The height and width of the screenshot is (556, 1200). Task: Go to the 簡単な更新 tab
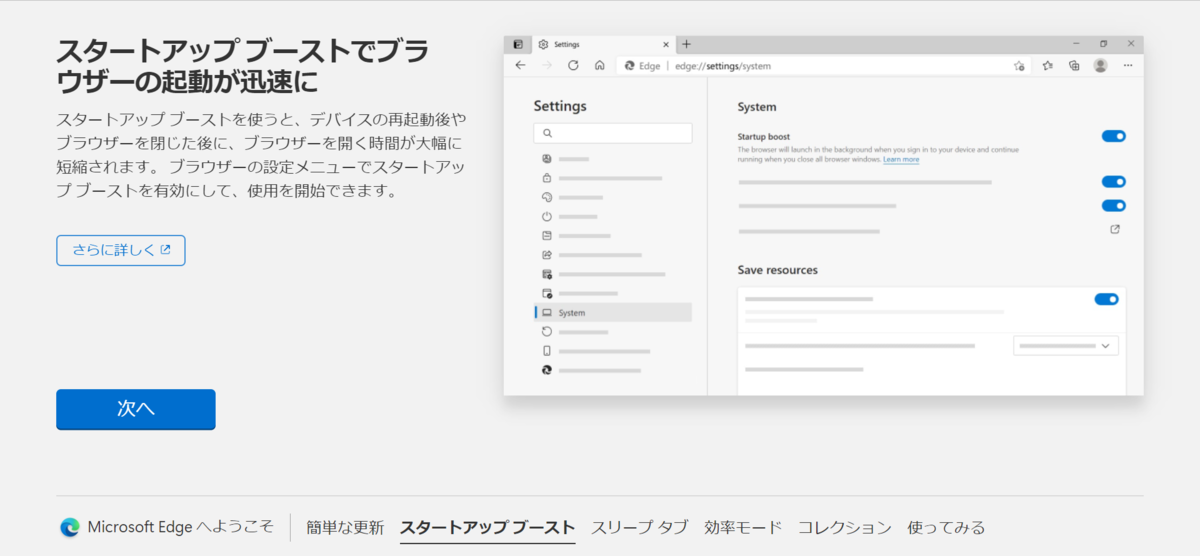[x=345, y=528]
